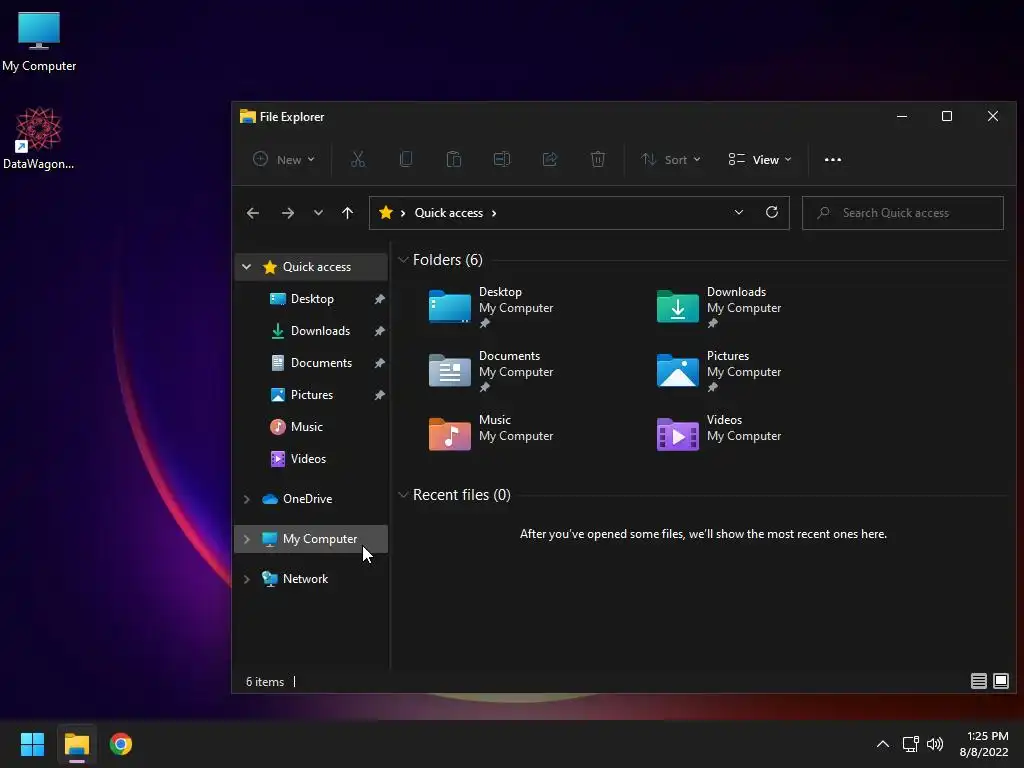Image resolution: width=1024 pixels, height=768 pixels.
Task: Expand the My Computer tree node
Action: tap(247, 539)
